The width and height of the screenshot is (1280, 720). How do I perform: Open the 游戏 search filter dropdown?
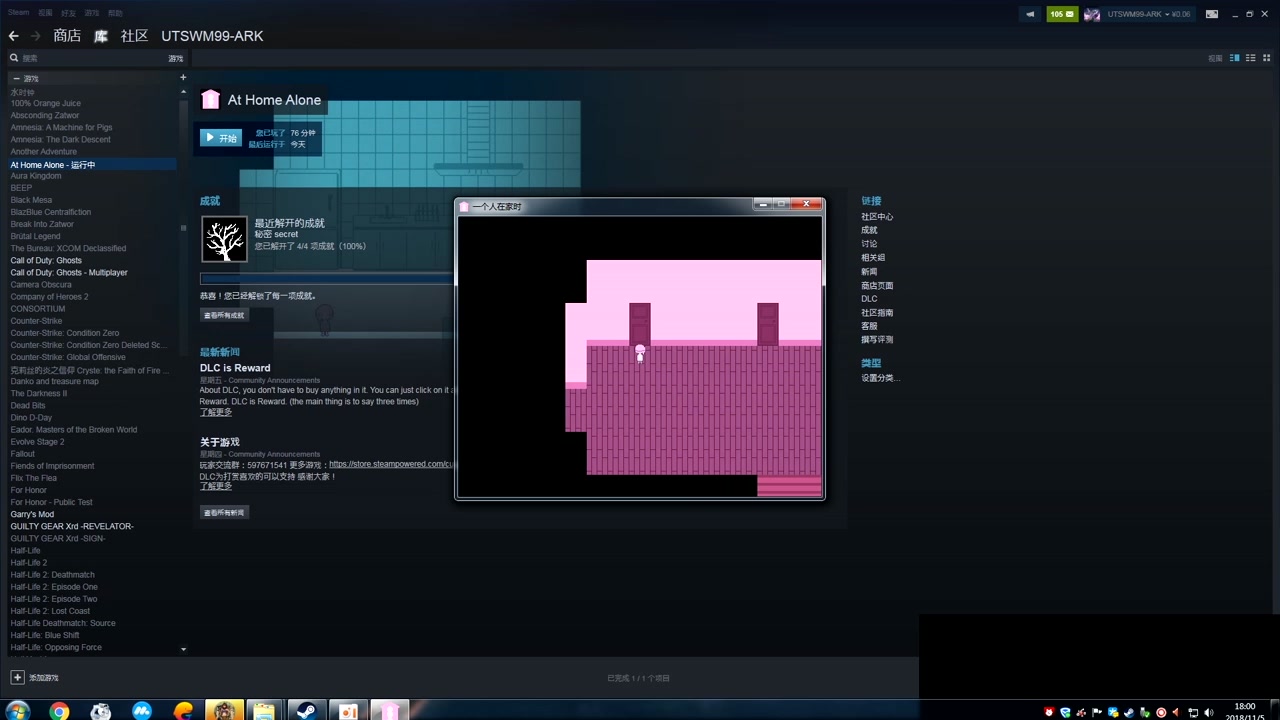pyautogui.click(x=175, y=58)
